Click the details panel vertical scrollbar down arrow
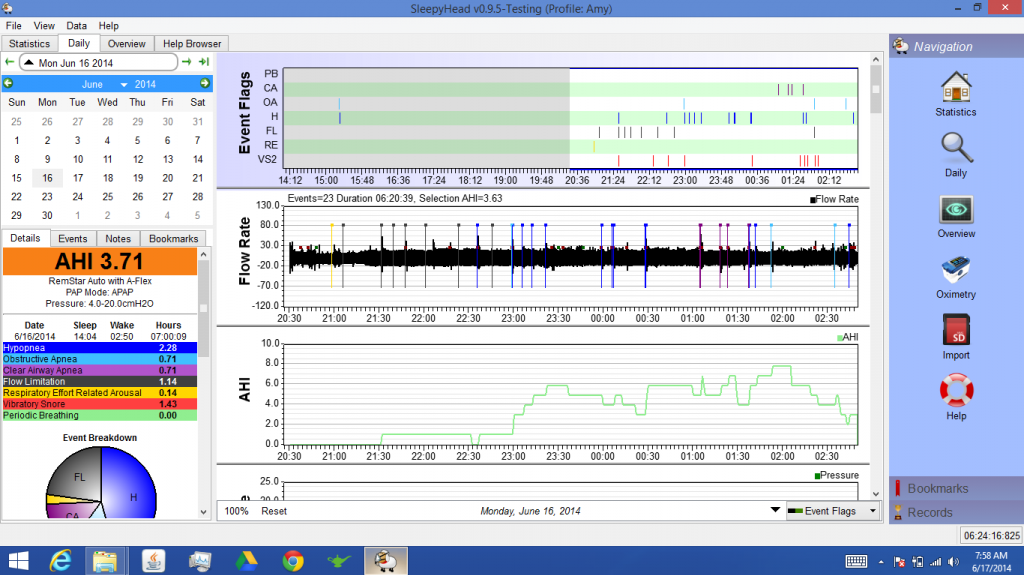The image size is (1024, 575). point(204,512)
